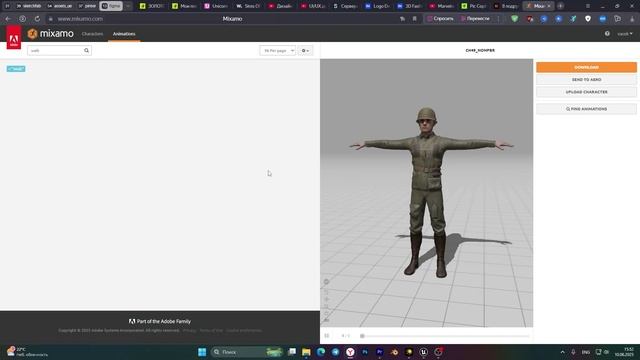The image size is (640, 360).
Task: Open the per-page results dropdown
Action: click(278, 51)
